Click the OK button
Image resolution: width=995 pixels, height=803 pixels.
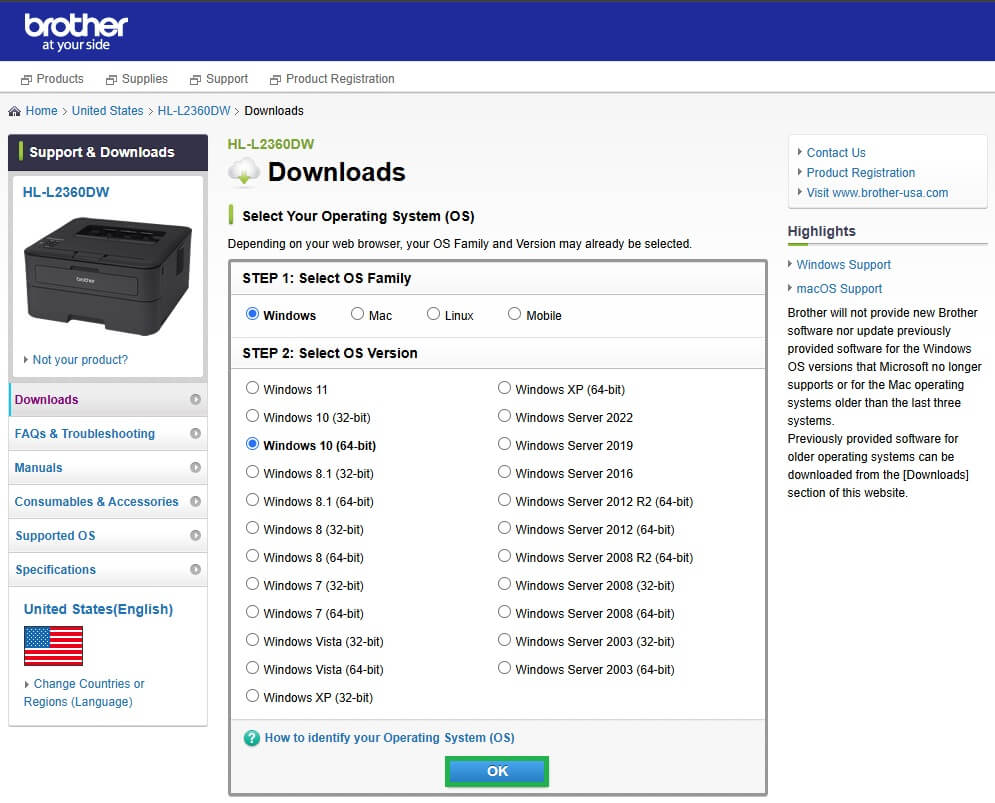pyautogui.click(x=497, y=771)
